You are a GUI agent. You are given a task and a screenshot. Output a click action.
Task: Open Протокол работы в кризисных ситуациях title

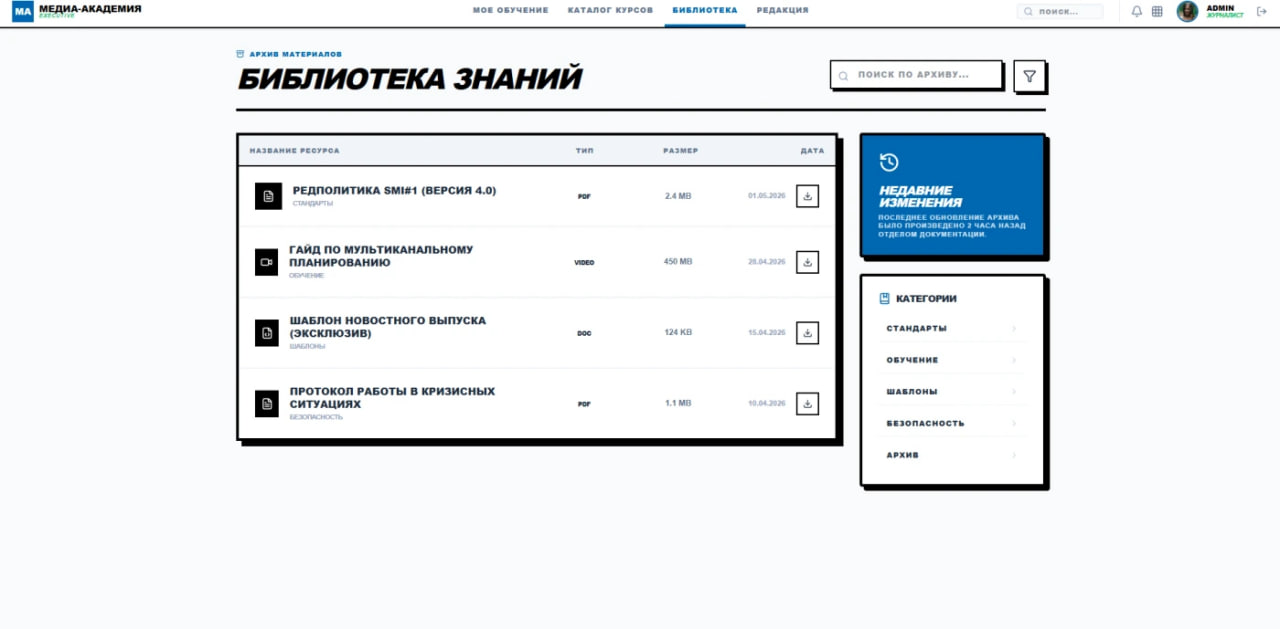392,398
